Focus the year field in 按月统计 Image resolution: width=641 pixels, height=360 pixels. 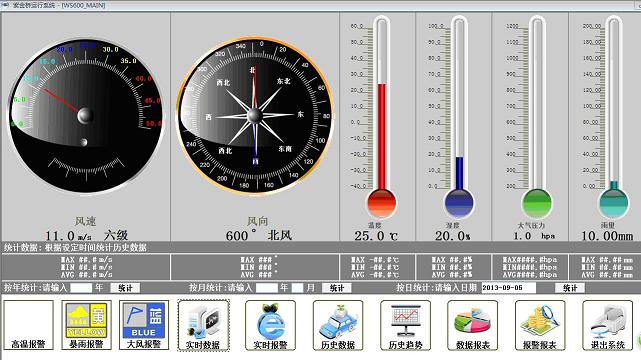267,288
